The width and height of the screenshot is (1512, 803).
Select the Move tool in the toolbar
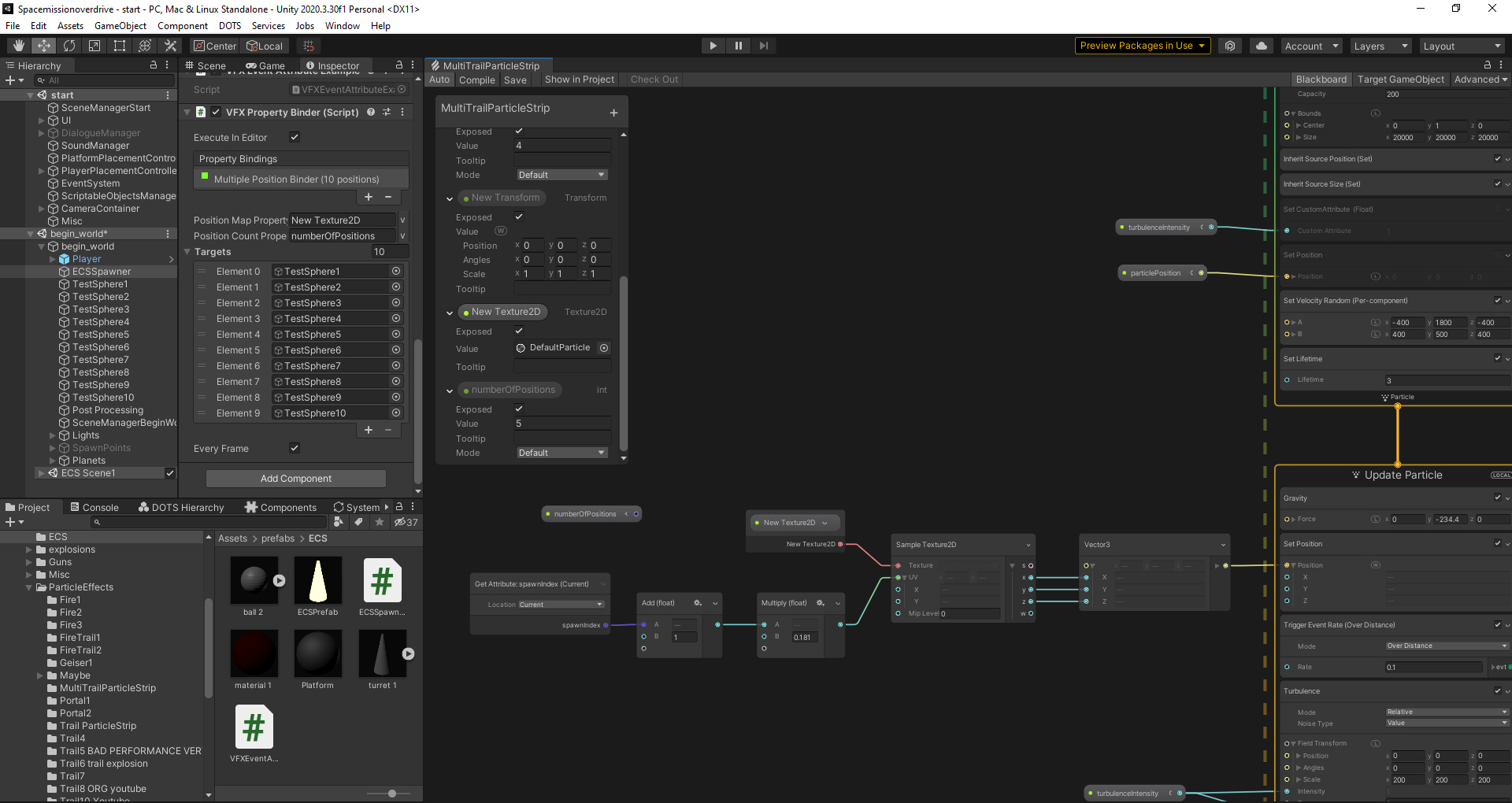point(44,45)
